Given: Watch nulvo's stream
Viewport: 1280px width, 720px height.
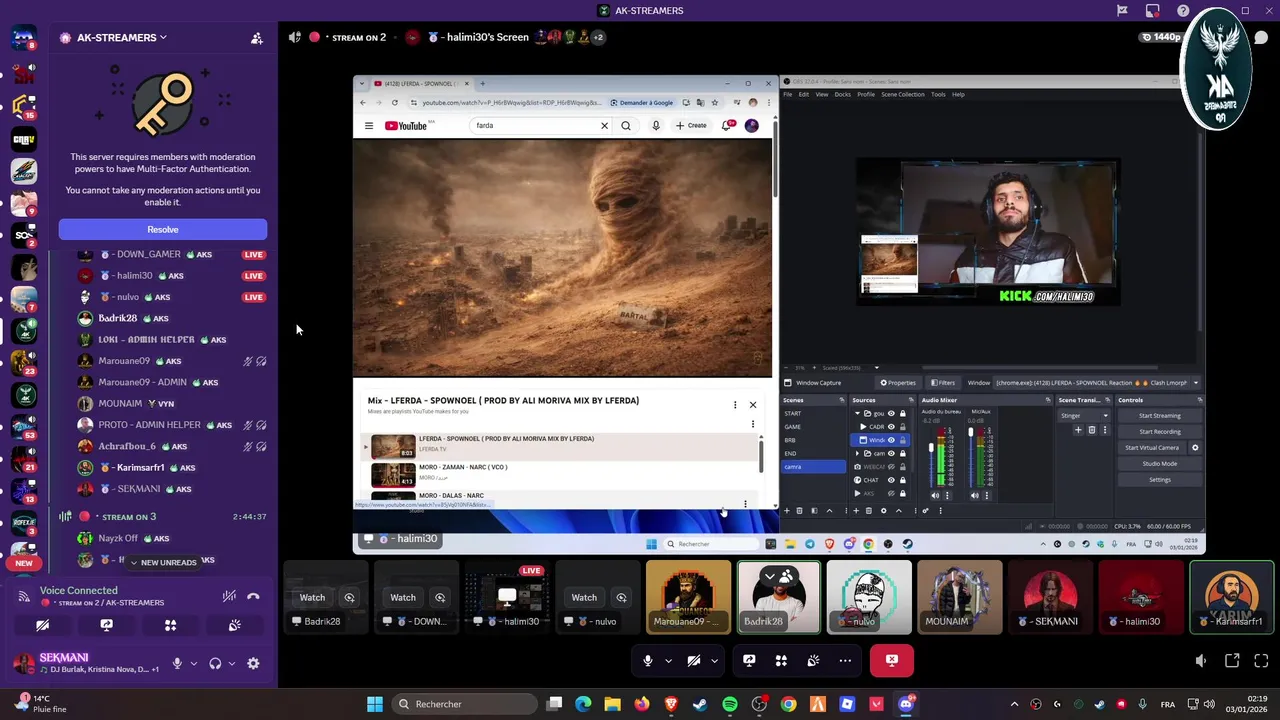Looking at the screenshot, I should [x=584, y=597].
